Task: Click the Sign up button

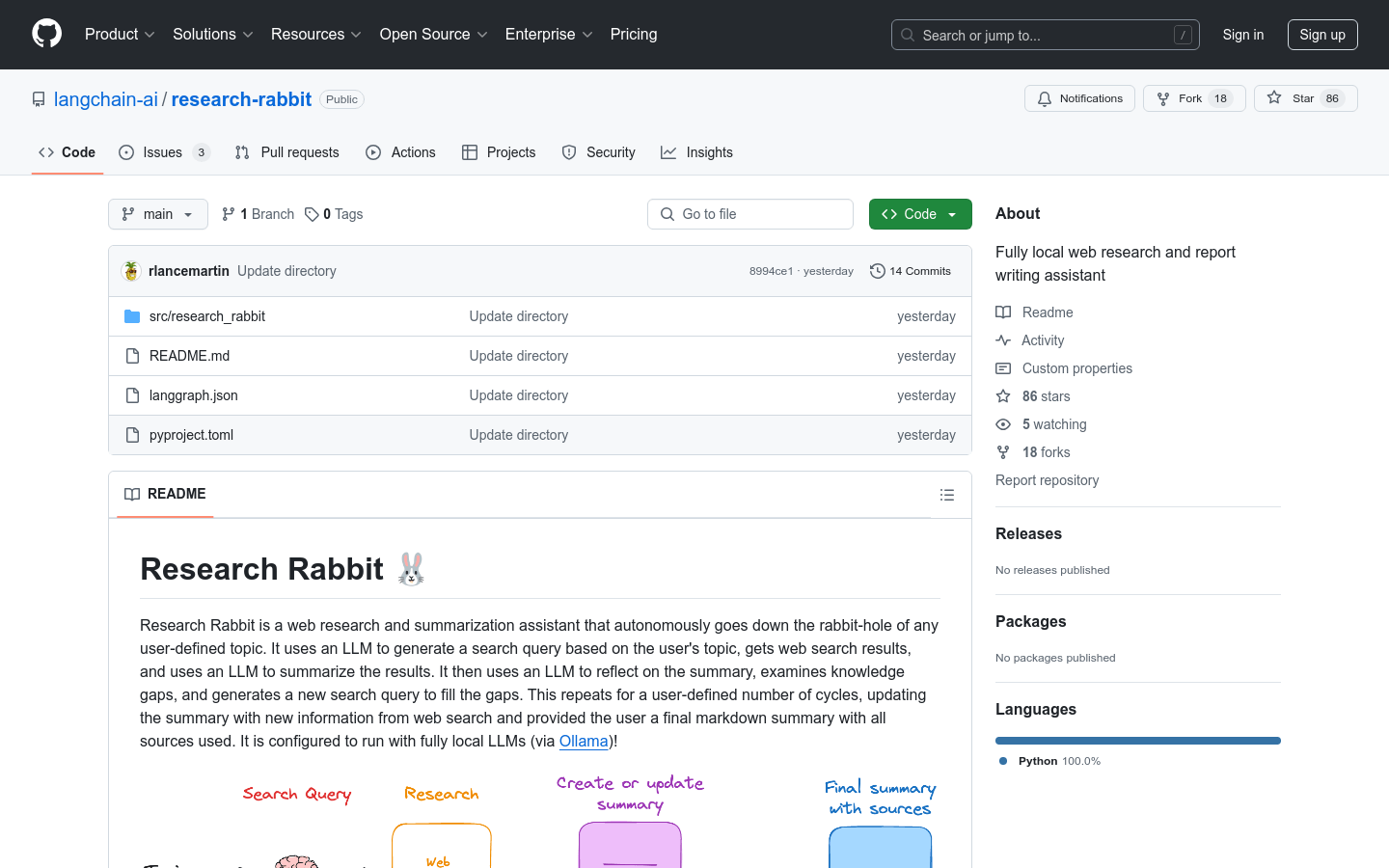Action: (x=1322, y=35)
